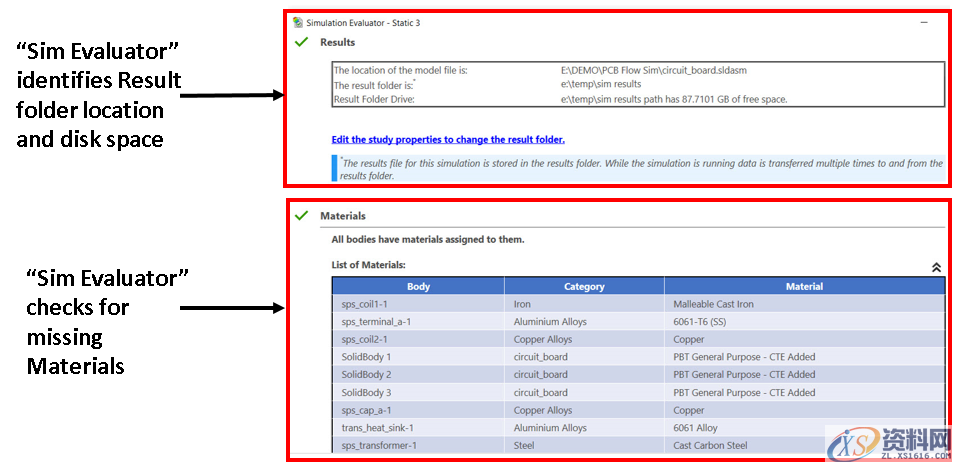The image size is (959, 469).
Task: Click the green checkmark beside Materials
Action: [300, 215]
